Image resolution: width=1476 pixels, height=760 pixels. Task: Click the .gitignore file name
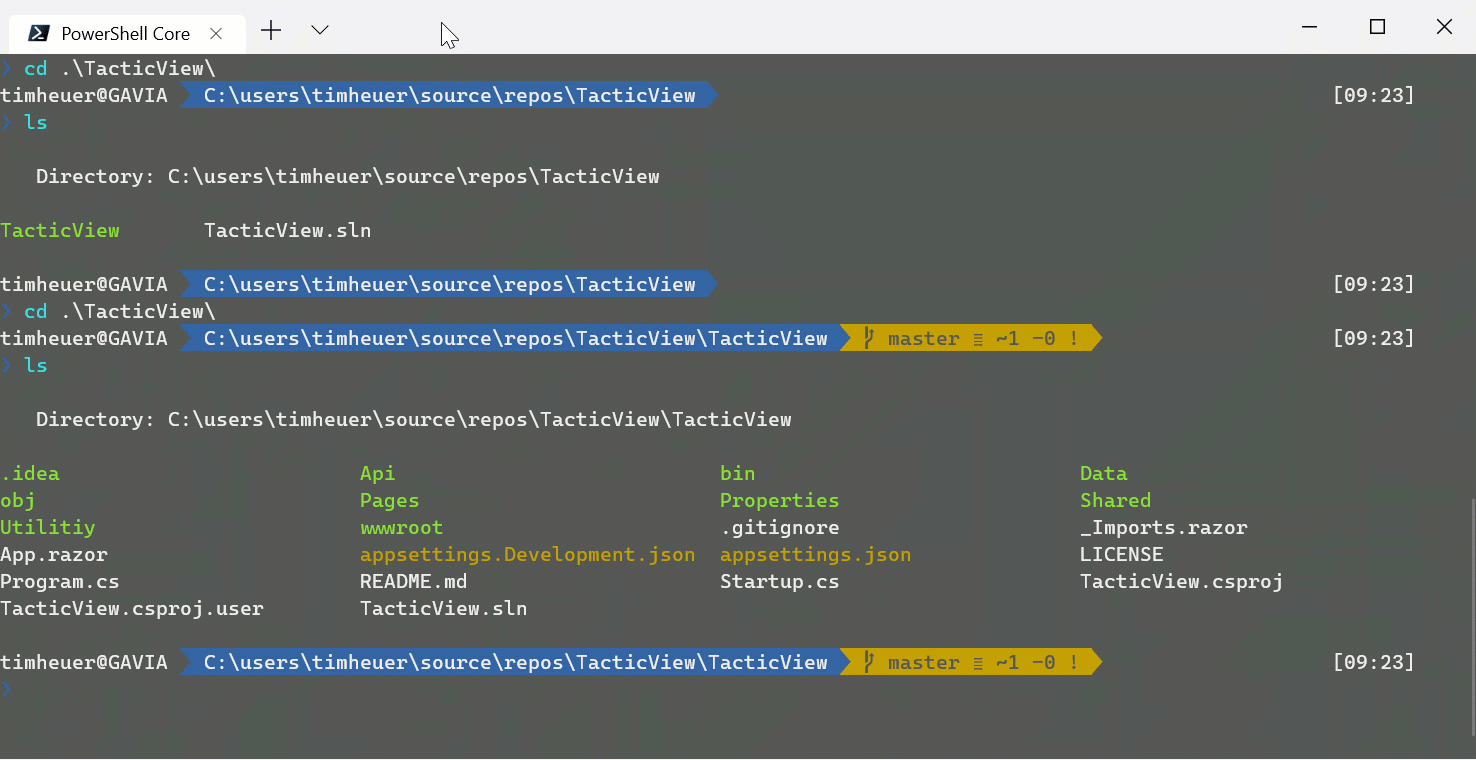(x=779, y=527)
